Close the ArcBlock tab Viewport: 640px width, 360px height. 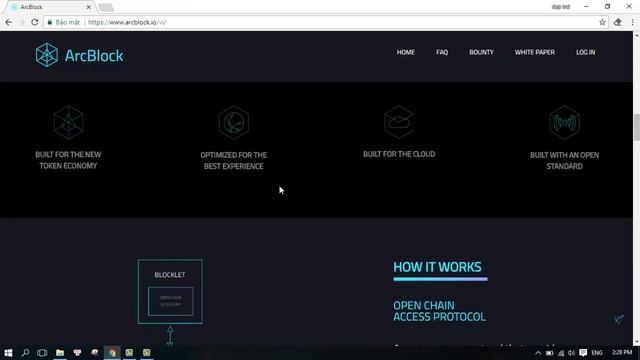89,7
